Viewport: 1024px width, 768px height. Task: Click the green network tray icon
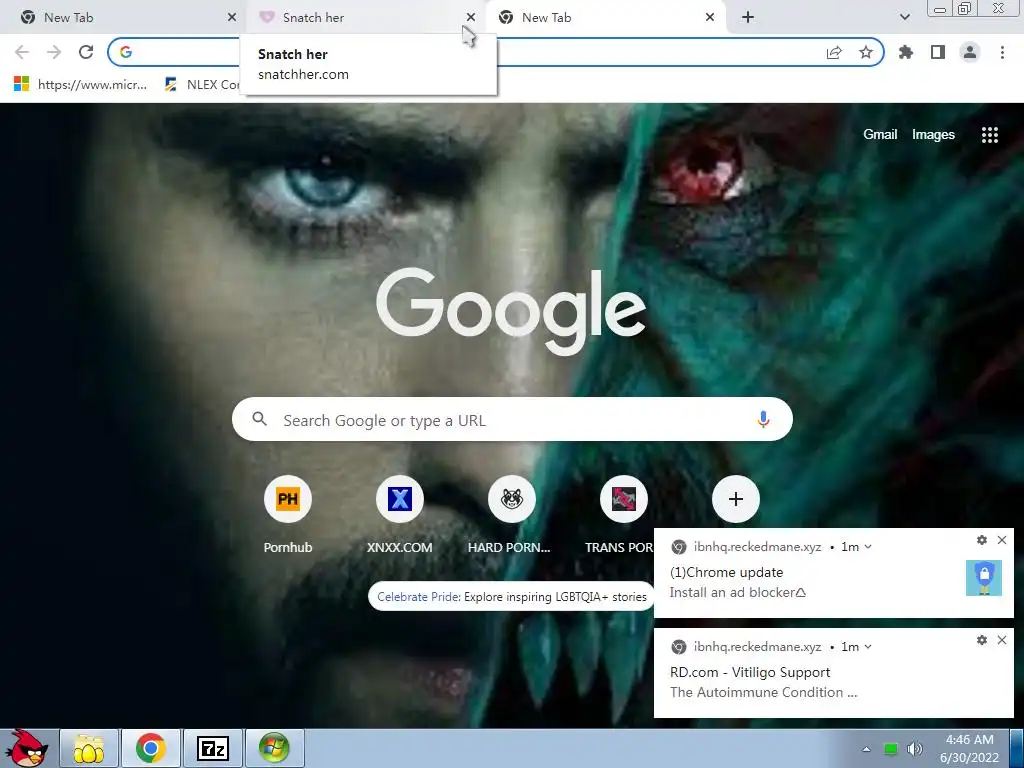click(891, 749)
